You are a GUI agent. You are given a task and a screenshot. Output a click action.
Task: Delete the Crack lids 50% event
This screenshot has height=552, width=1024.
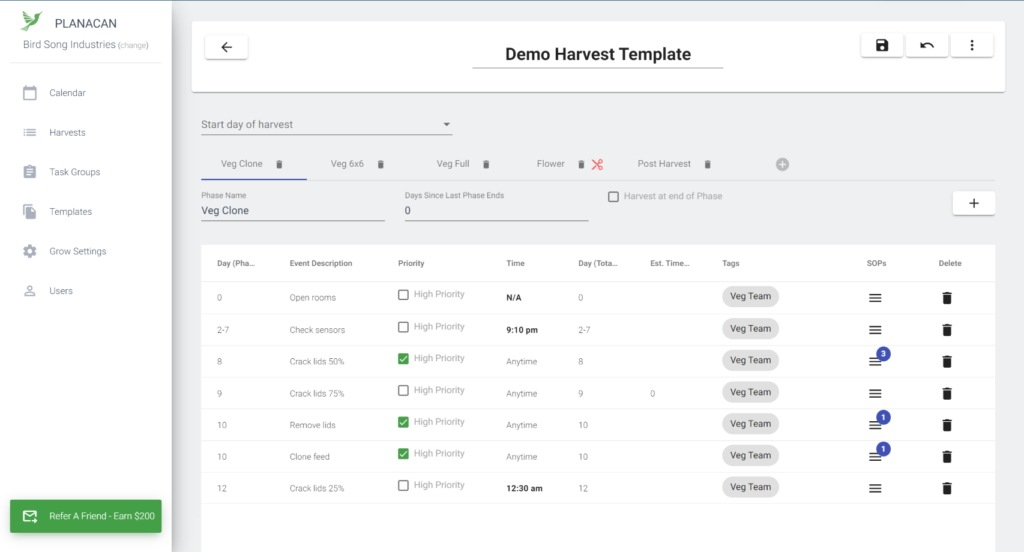(x=947, y=361)
